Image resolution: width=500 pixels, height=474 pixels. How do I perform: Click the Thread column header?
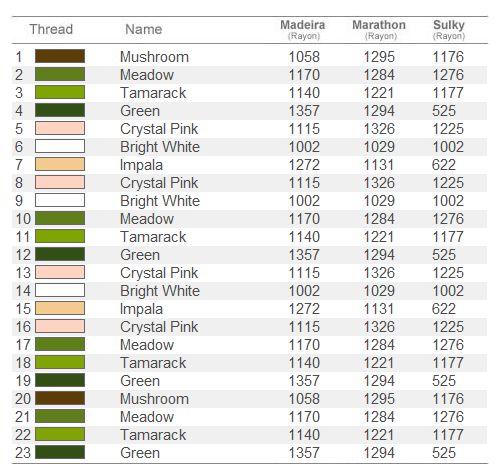coord(51,29)
